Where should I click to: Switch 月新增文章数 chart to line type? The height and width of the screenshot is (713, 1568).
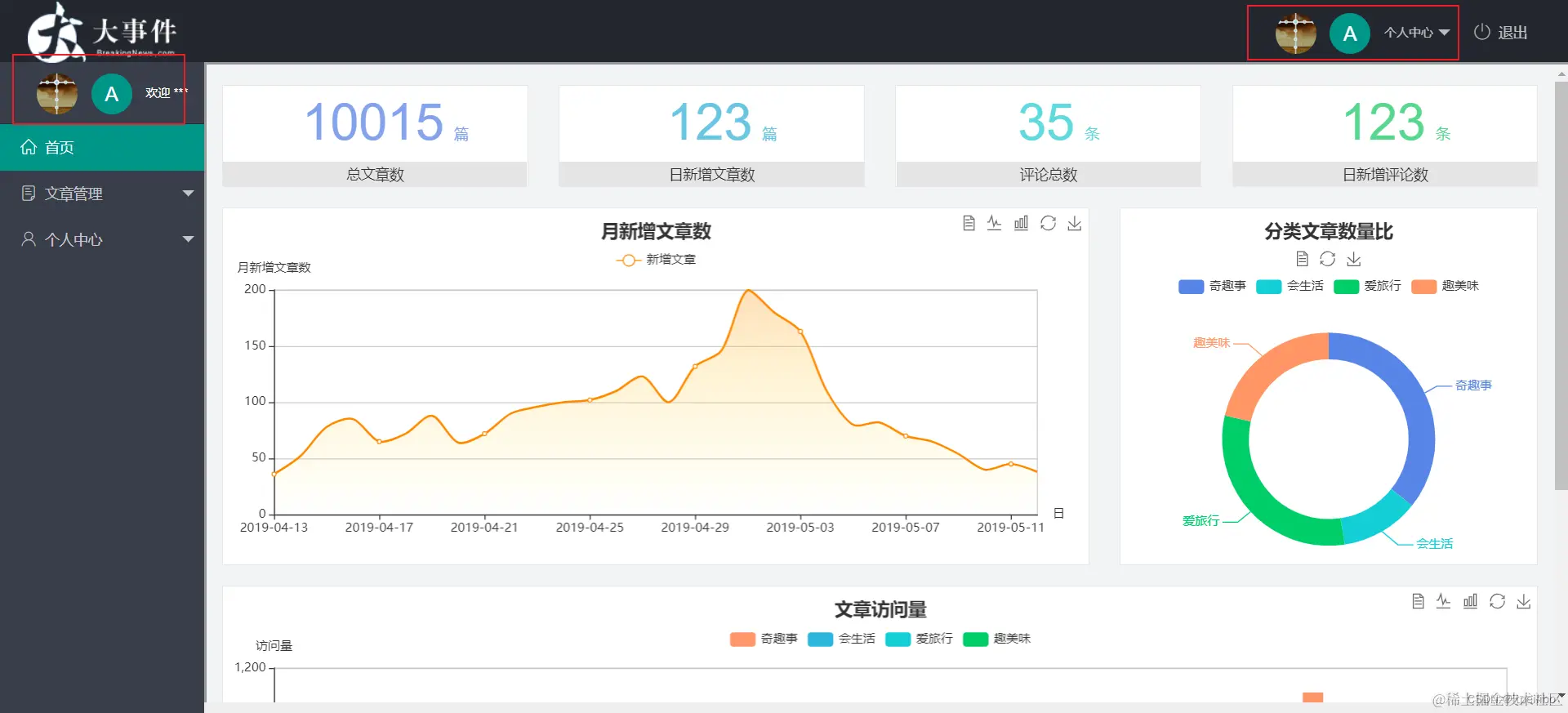click(x=994, y=223)
